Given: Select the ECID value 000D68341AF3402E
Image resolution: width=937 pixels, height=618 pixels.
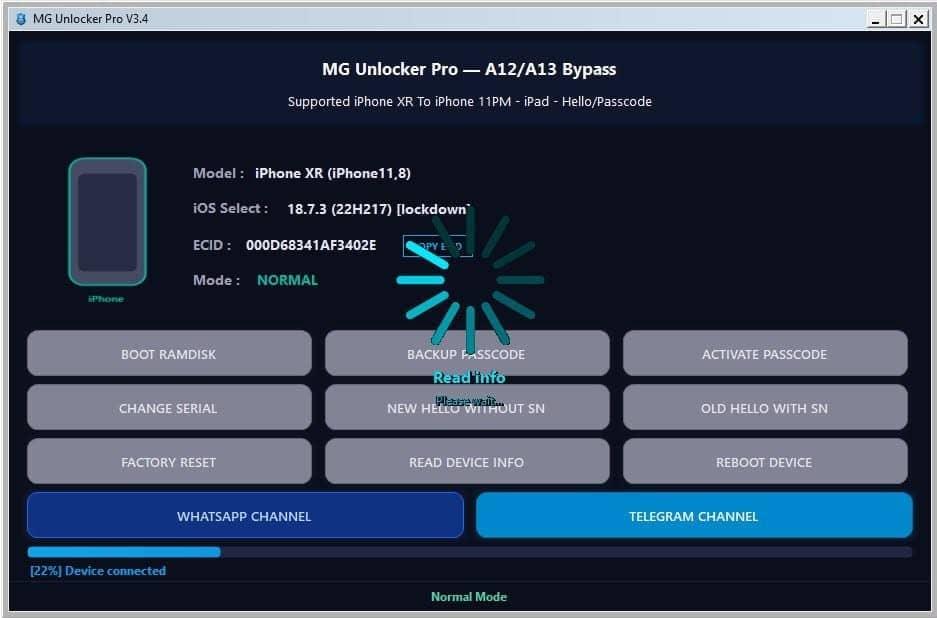Looking at the screenshot, I should 311,245.
